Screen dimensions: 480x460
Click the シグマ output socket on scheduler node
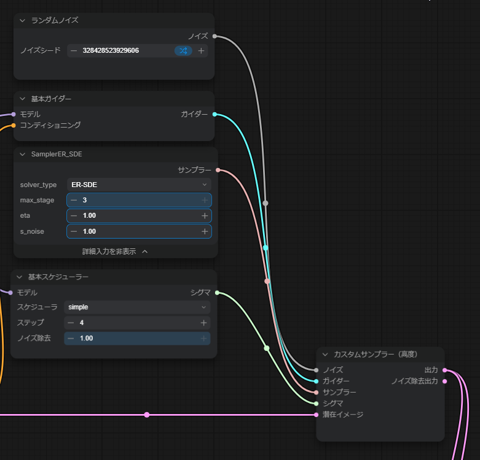217,293
